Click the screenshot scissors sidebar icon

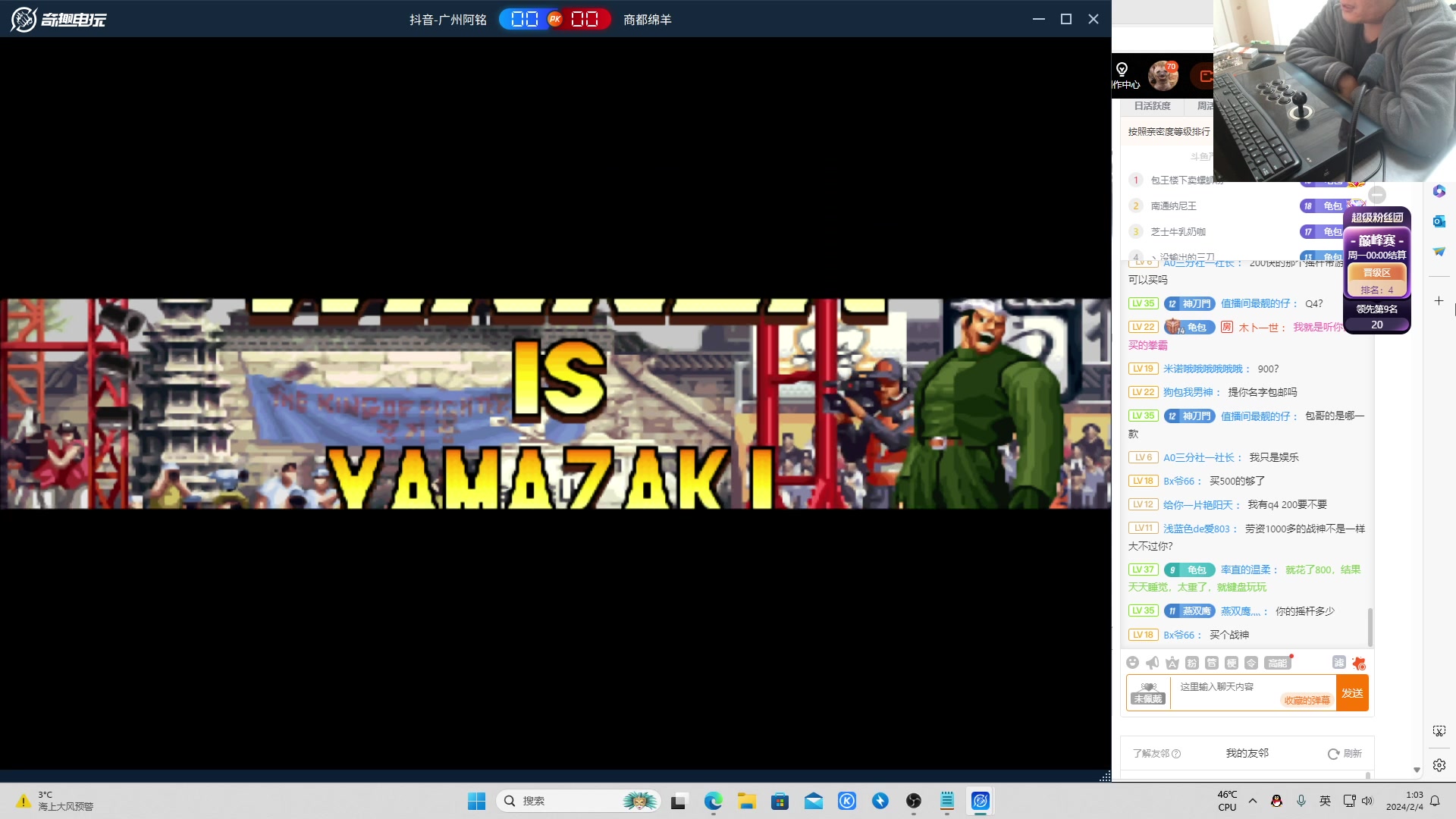click(1439, 731)
